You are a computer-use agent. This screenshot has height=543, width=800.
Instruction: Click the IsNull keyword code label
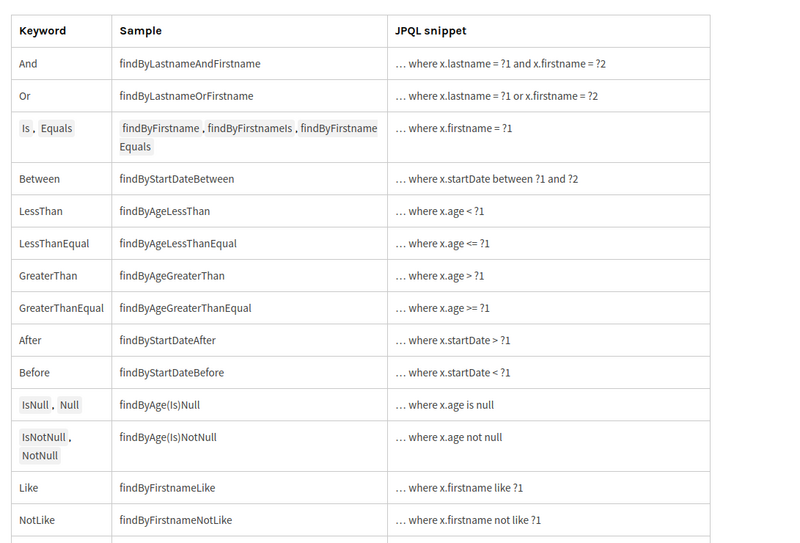tap(35, 405)
